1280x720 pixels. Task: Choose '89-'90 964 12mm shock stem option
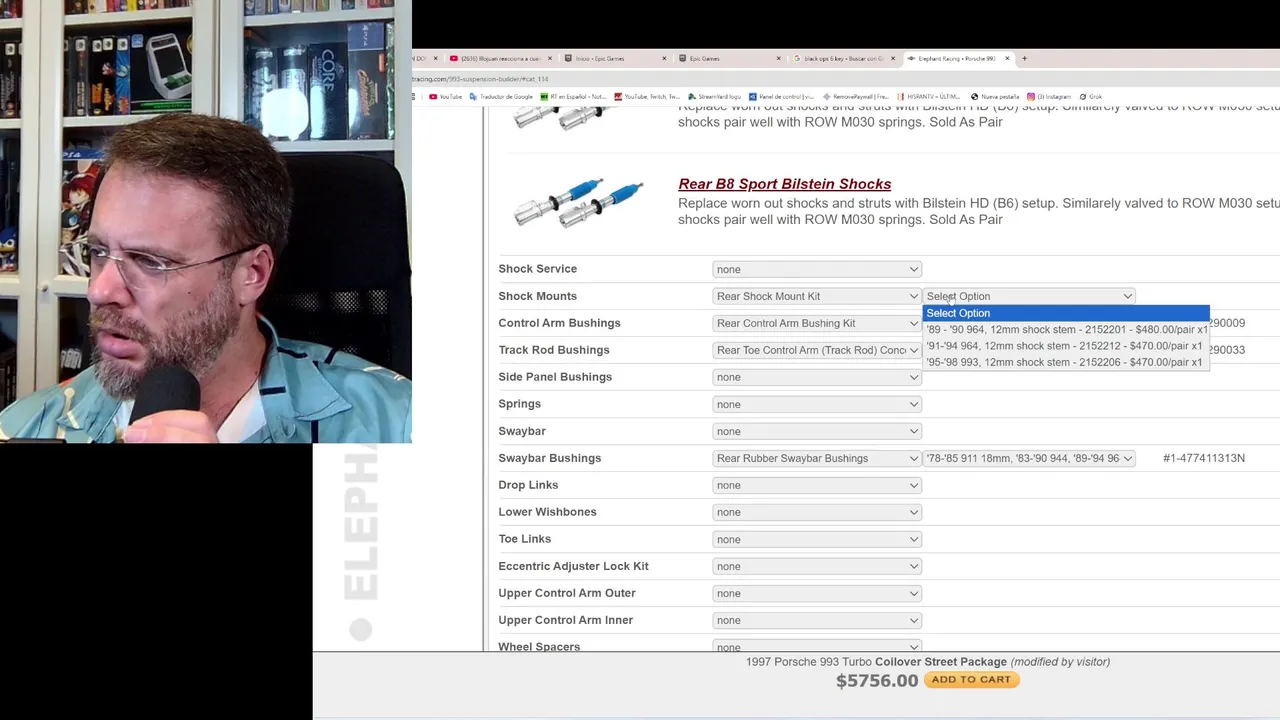click(x=1066, y=329)
